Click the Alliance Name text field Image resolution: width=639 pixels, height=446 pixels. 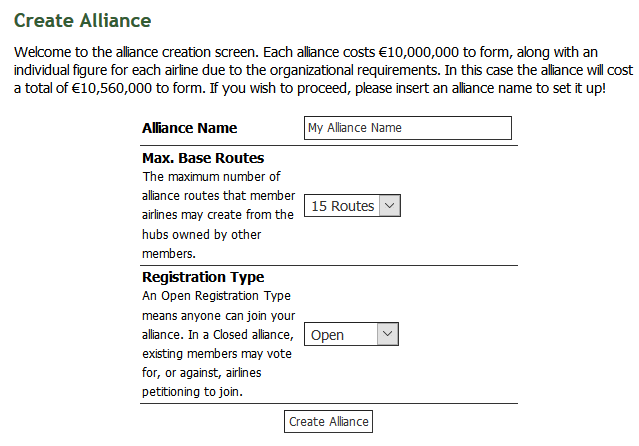click(x=407, y=128)
